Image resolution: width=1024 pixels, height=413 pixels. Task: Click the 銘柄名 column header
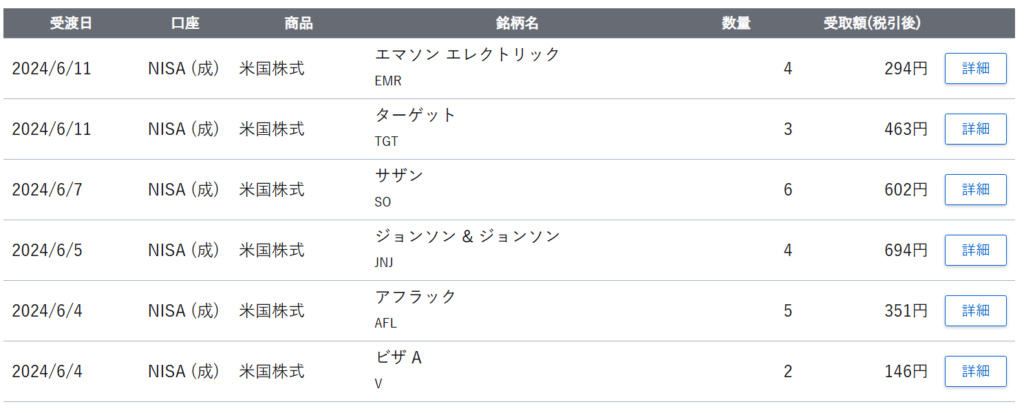pos(517,23)
